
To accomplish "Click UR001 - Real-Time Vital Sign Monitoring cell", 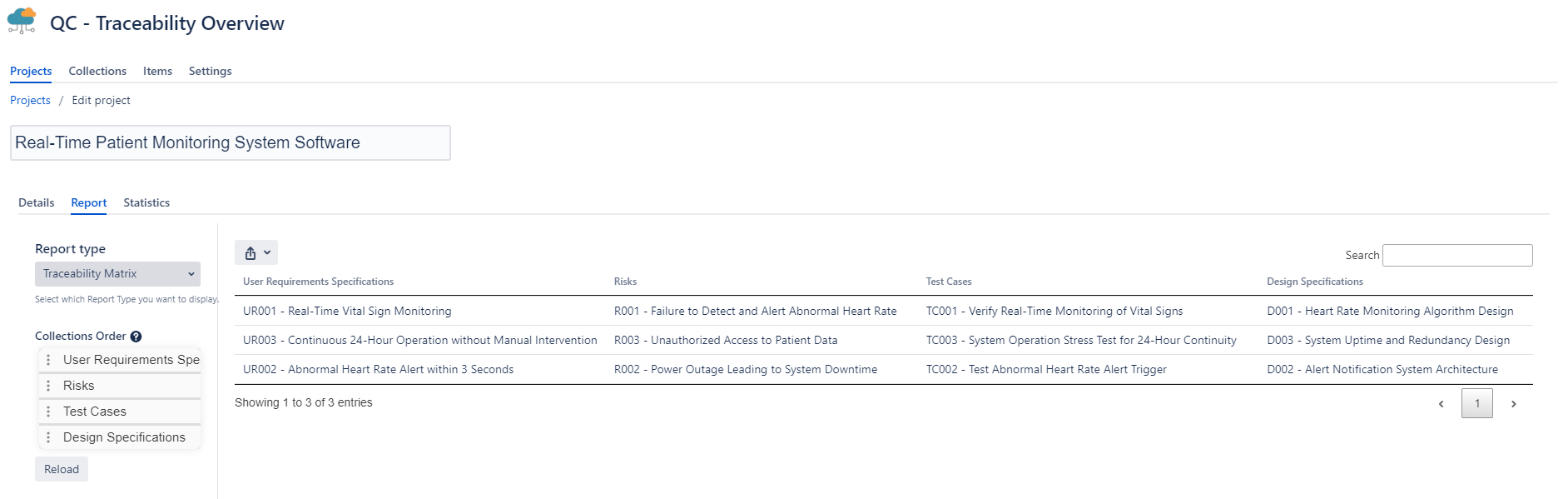I will (347, 311).
